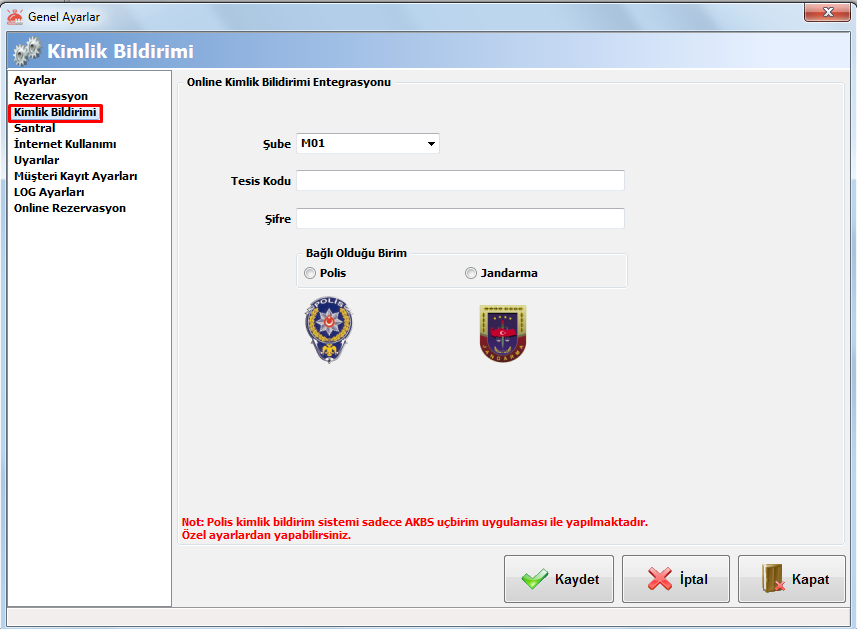Click the Polis badge emblem image
Screen dimensions: 857x629
tap(328, 330)
